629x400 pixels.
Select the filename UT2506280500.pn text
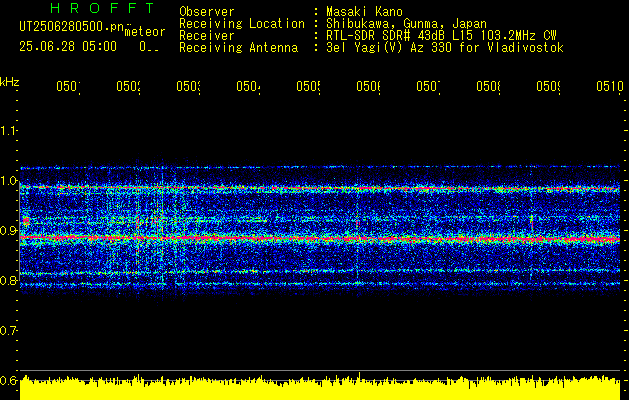72,27
